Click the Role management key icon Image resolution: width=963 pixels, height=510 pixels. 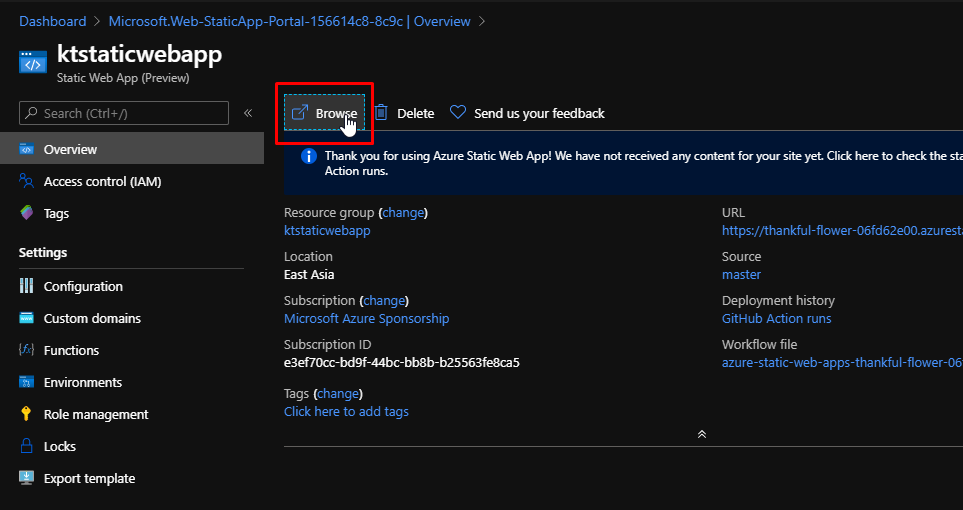click(26, 413)
